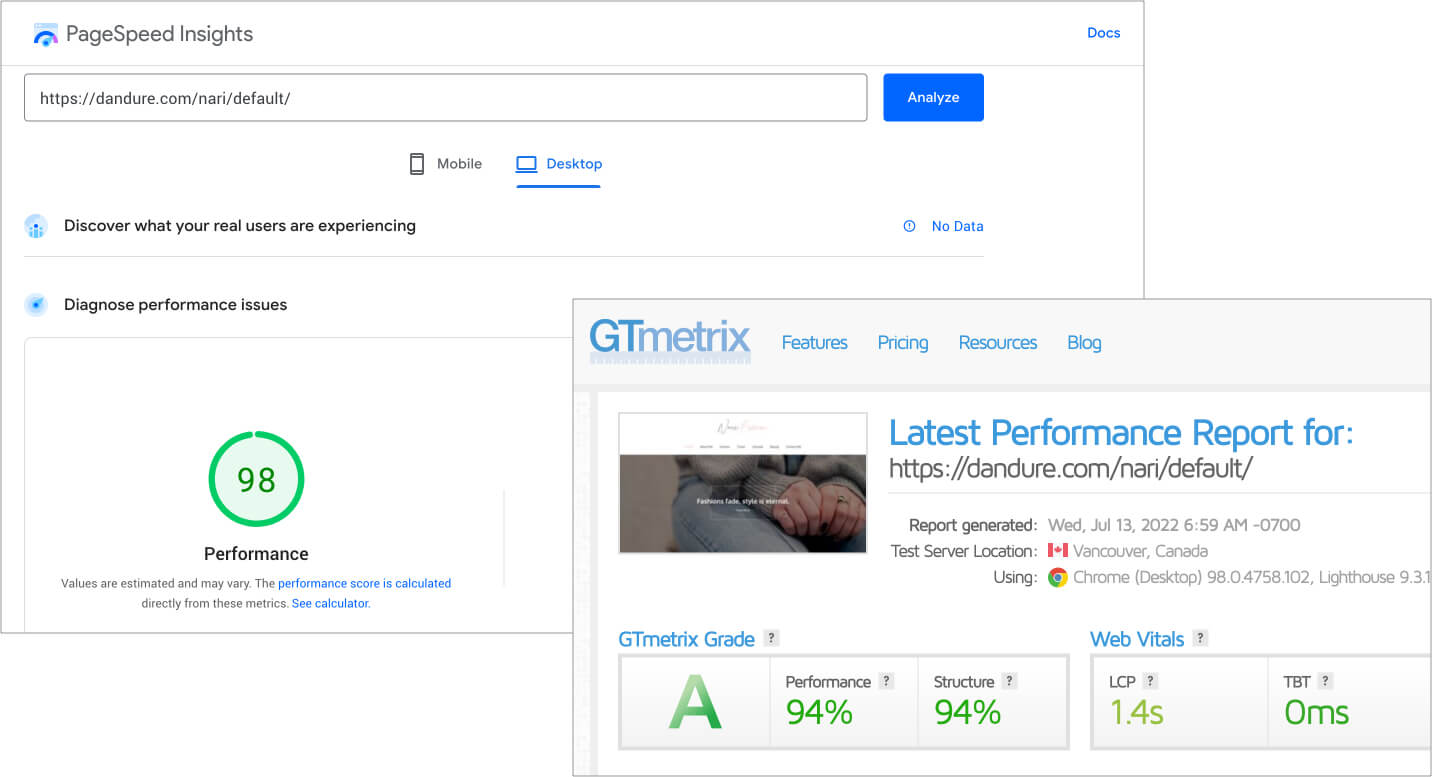Click the No Data info icon

pos(909,226)
